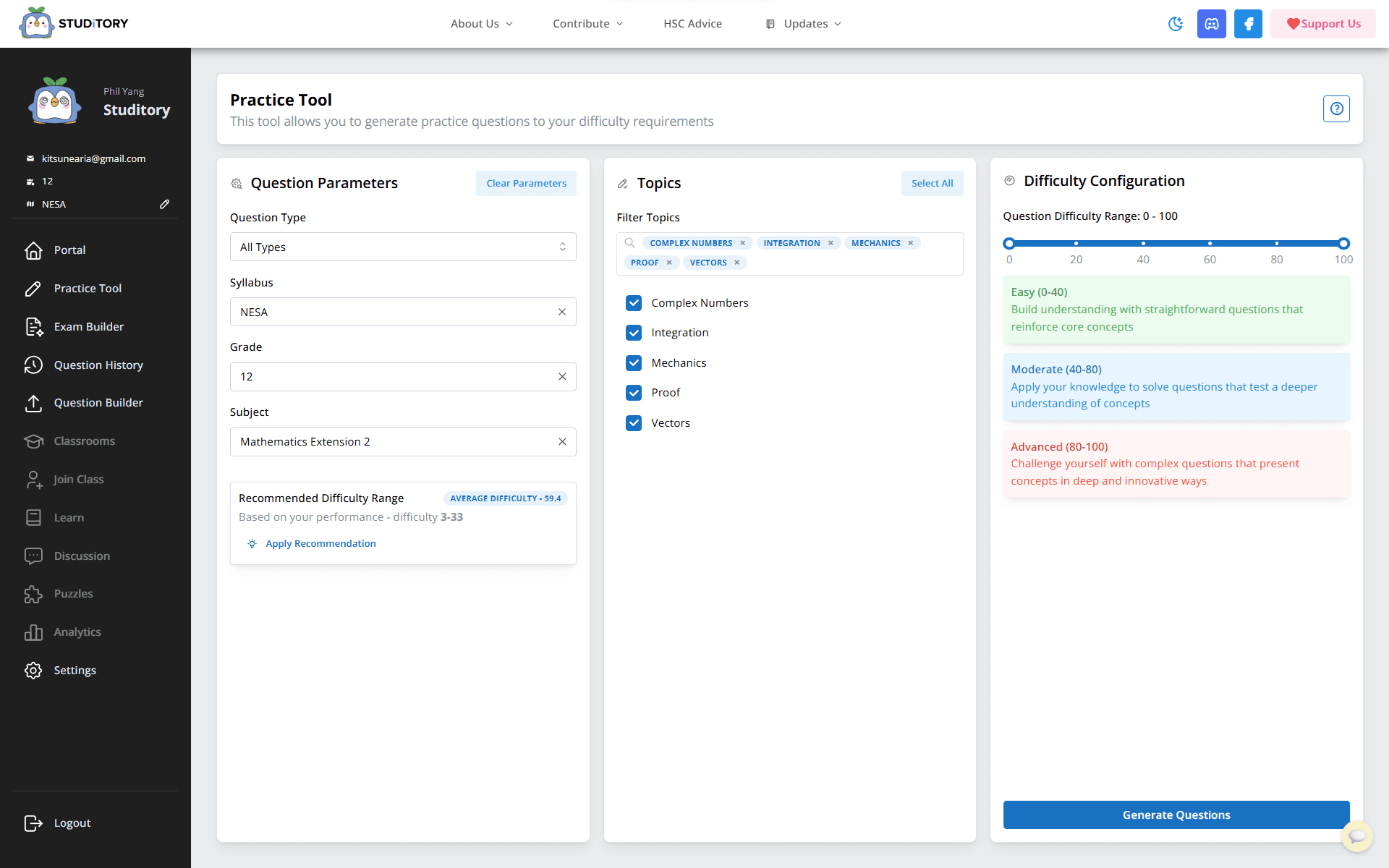Edit syllabus using the pencil icon

click(164, 204)
